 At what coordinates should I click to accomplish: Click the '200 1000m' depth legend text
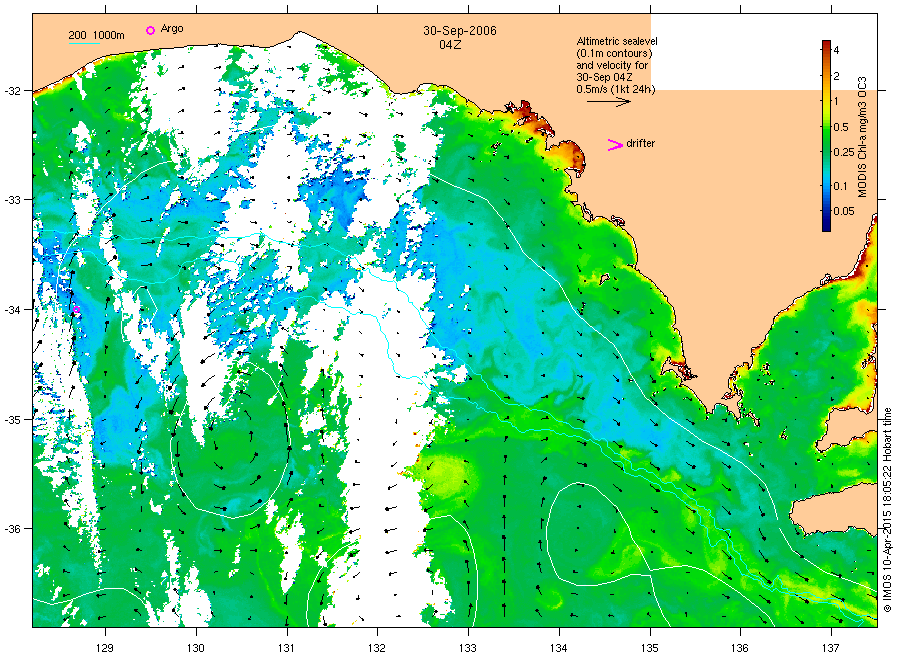coord(96,35)
